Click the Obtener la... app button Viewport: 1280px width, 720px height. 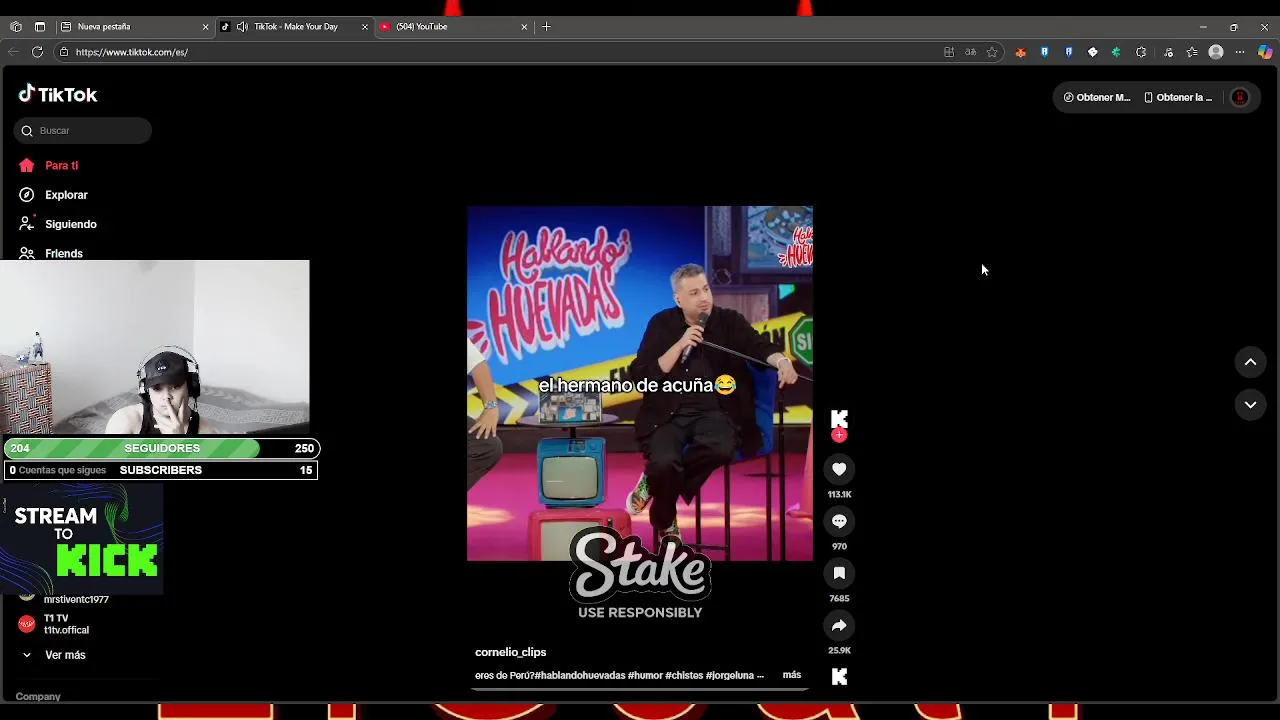tap(1177, 97)
